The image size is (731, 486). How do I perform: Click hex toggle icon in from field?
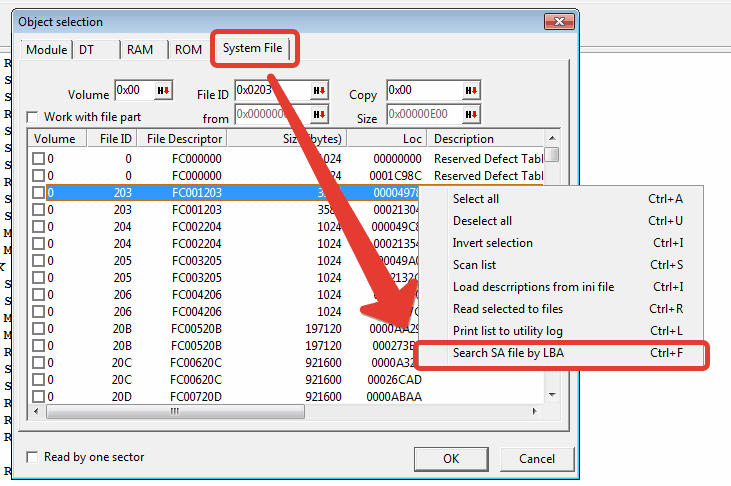tap(319, 114)
